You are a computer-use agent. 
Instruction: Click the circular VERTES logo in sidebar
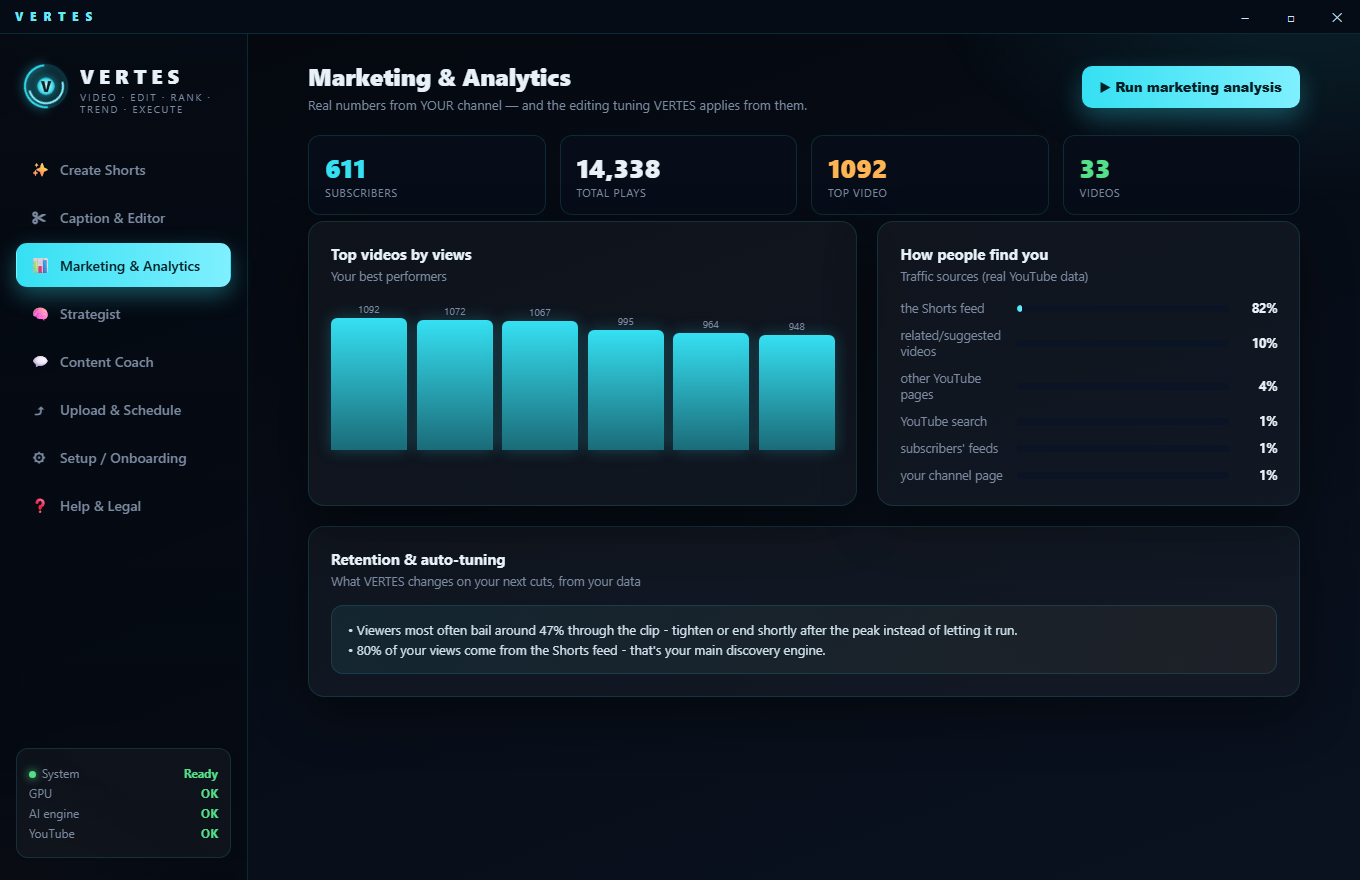coord(45,86)
